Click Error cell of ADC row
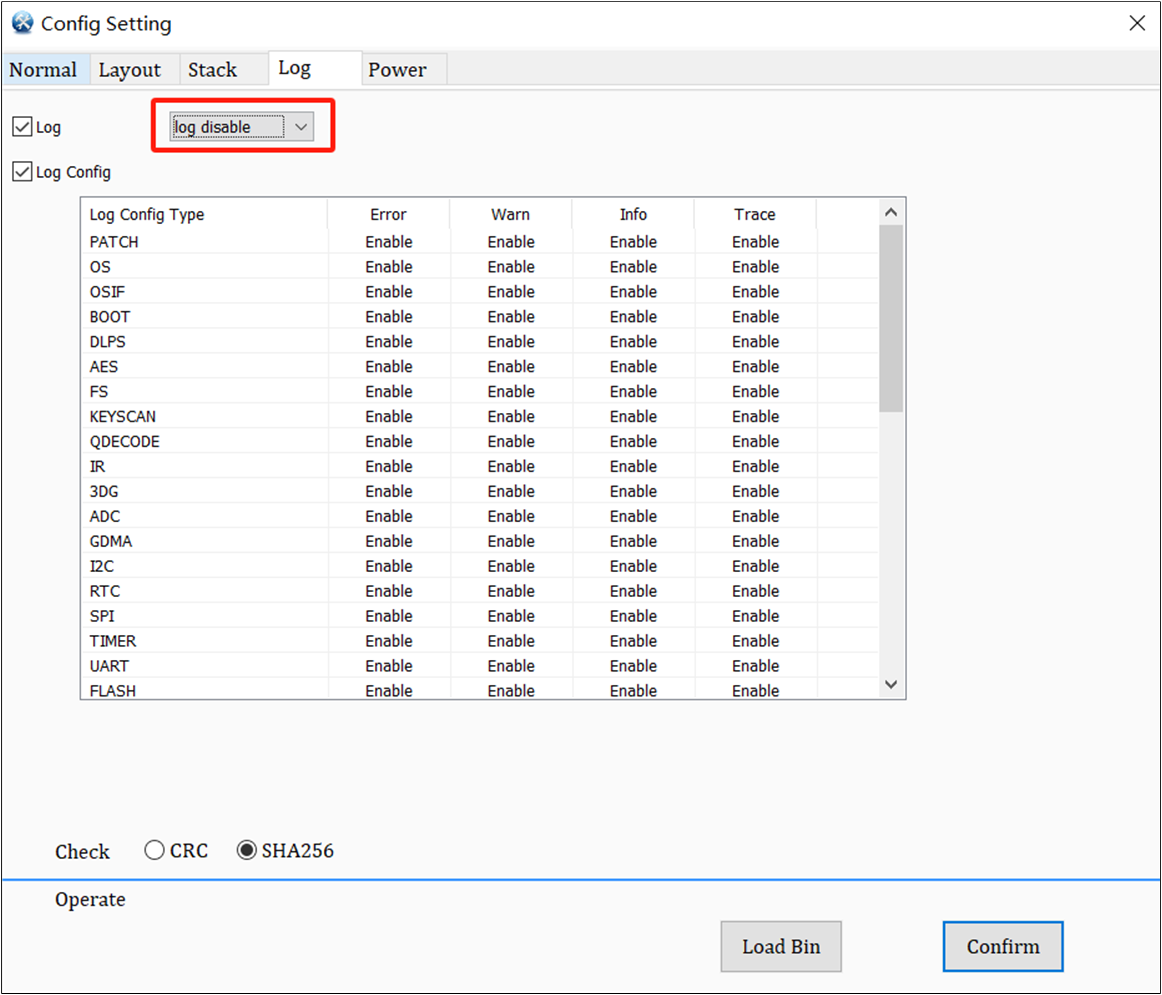1162x995 pixels. pos(389,516)
